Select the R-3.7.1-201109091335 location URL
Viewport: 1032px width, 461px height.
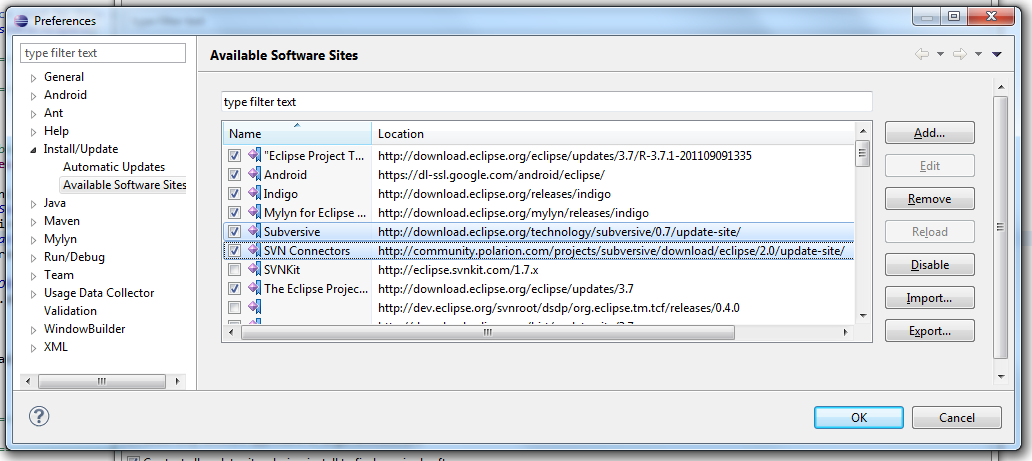point(565,156)
